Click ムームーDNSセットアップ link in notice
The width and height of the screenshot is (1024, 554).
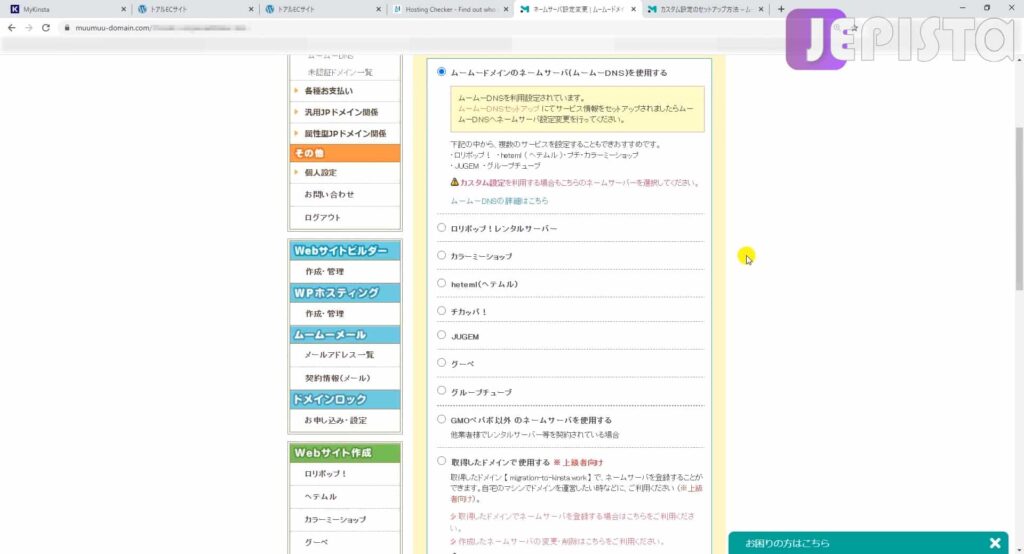click(498, 108)
